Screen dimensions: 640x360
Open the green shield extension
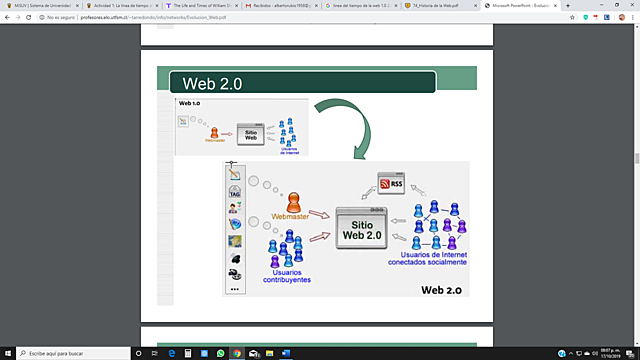tap(586, 18)
